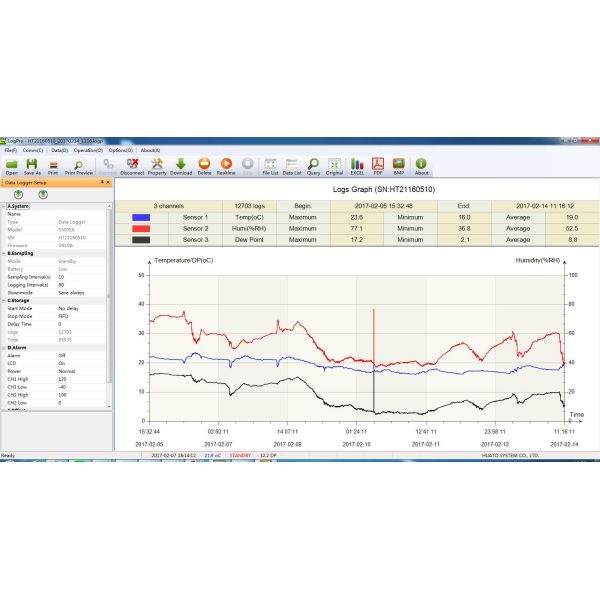
Task: Select the Power value Normal
Action: (x=67, y=371)
